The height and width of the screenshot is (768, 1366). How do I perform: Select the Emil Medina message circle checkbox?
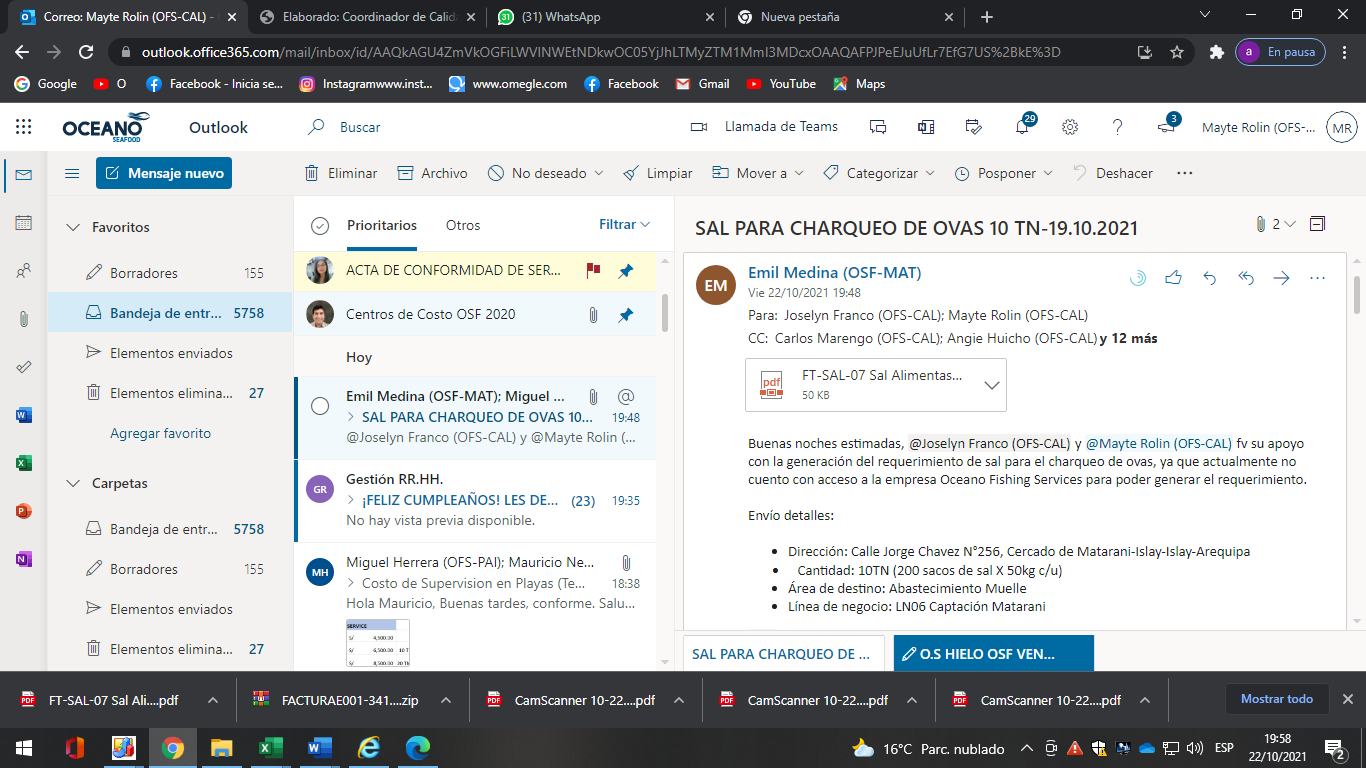point(320,405)
